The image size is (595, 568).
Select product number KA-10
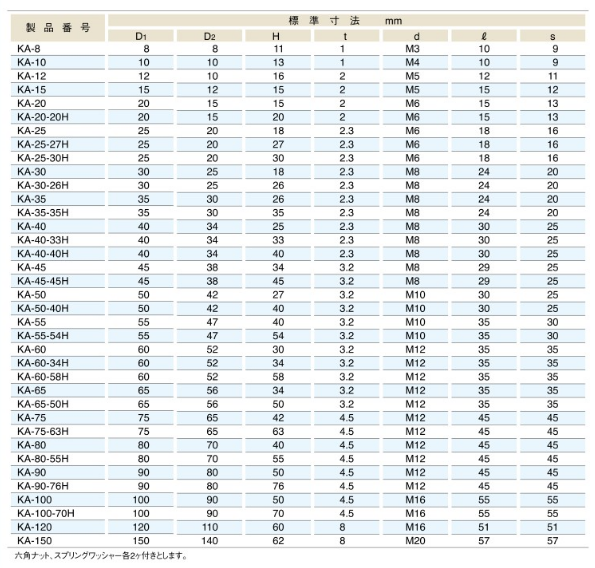point(31,63)
